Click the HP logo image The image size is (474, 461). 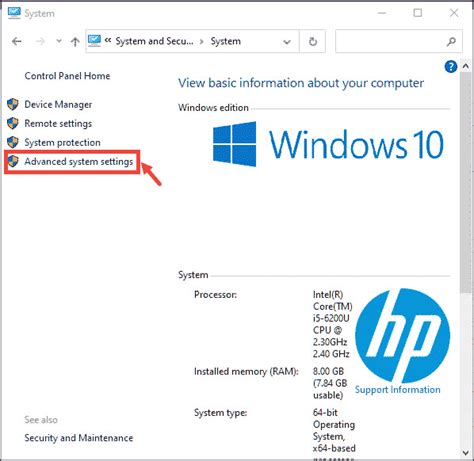click(x=402, y=336)
